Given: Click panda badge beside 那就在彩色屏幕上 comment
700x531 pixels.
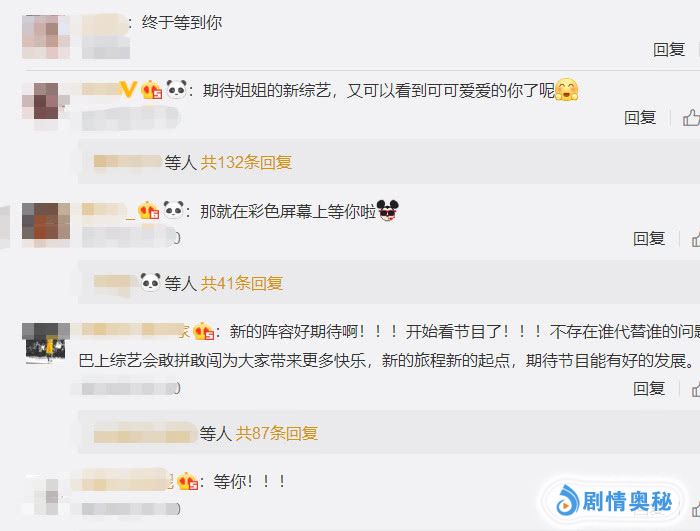Looking at the screenshot, I should (174, 209).
